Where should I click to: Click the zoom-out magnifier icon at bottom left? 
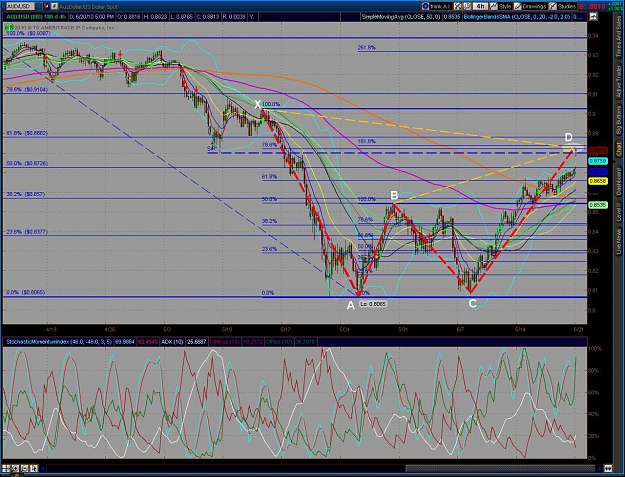(x=24, y=468)
